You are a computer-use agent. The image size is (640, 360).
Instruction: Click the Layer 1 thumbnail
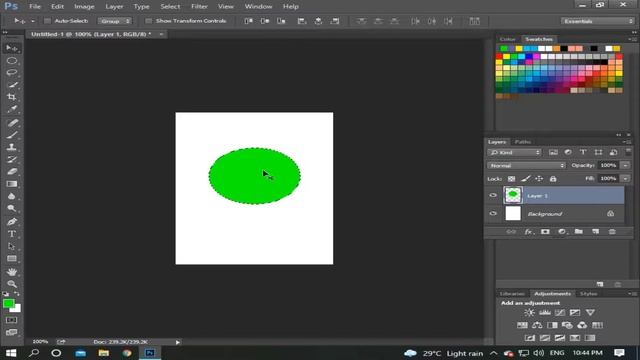pos(513,195)
